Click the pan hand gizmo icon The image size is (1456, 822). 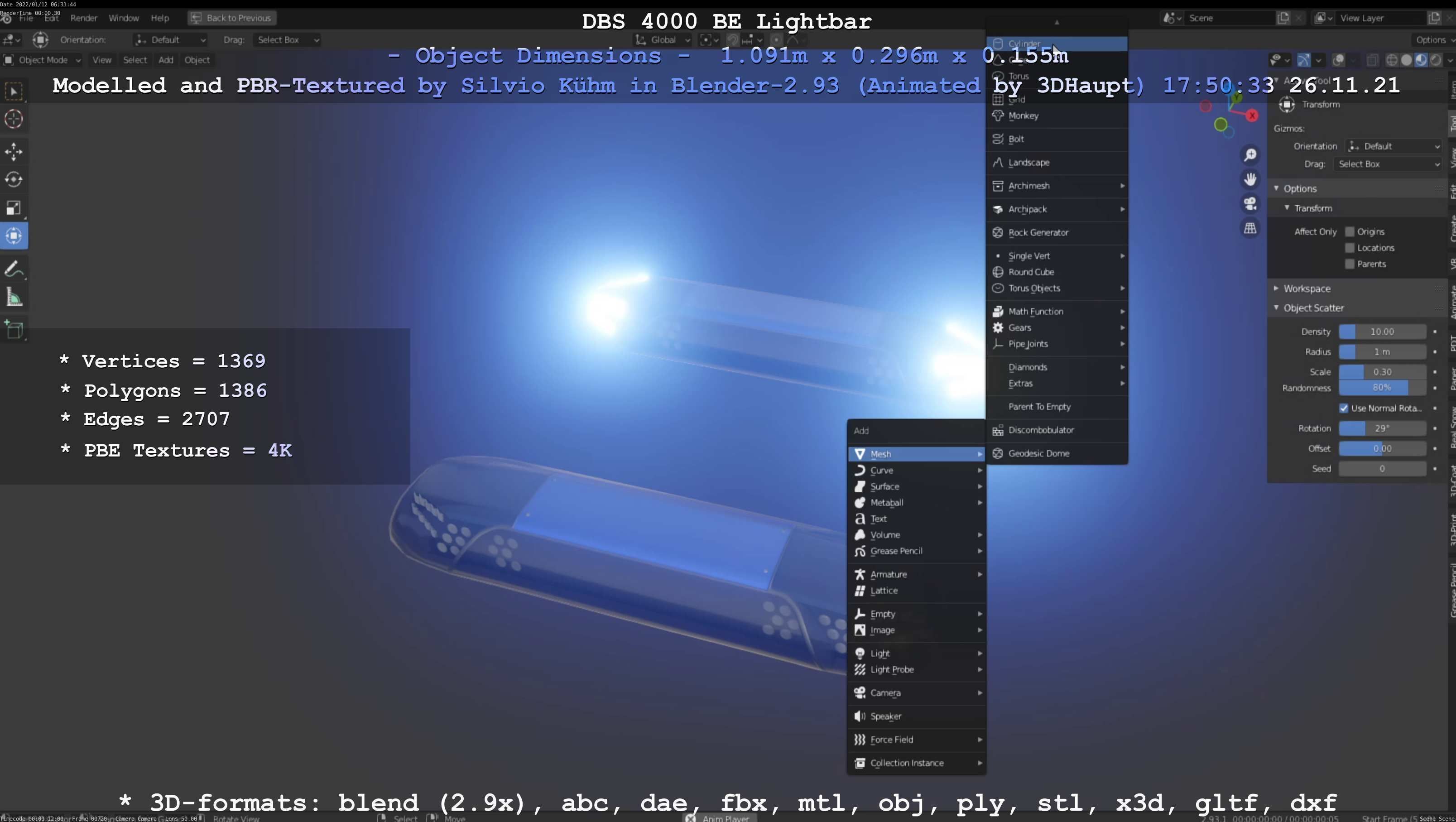(x=1250, y=179)
